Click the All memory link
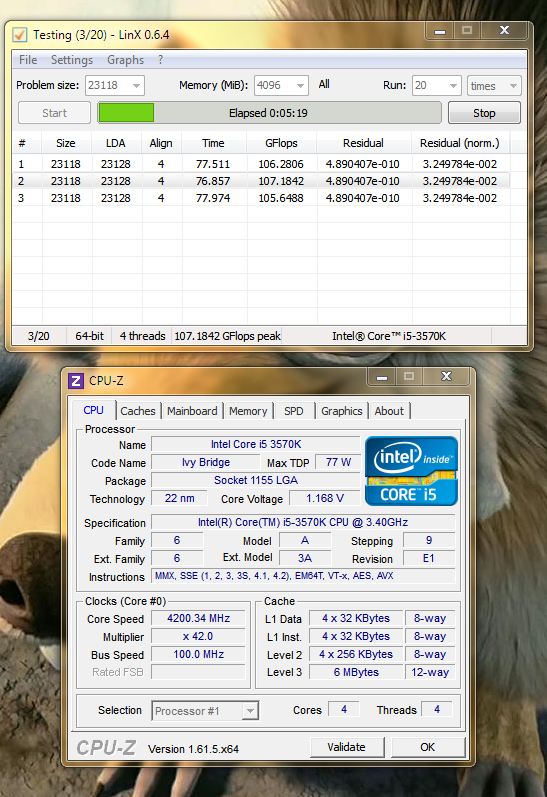 324,84
